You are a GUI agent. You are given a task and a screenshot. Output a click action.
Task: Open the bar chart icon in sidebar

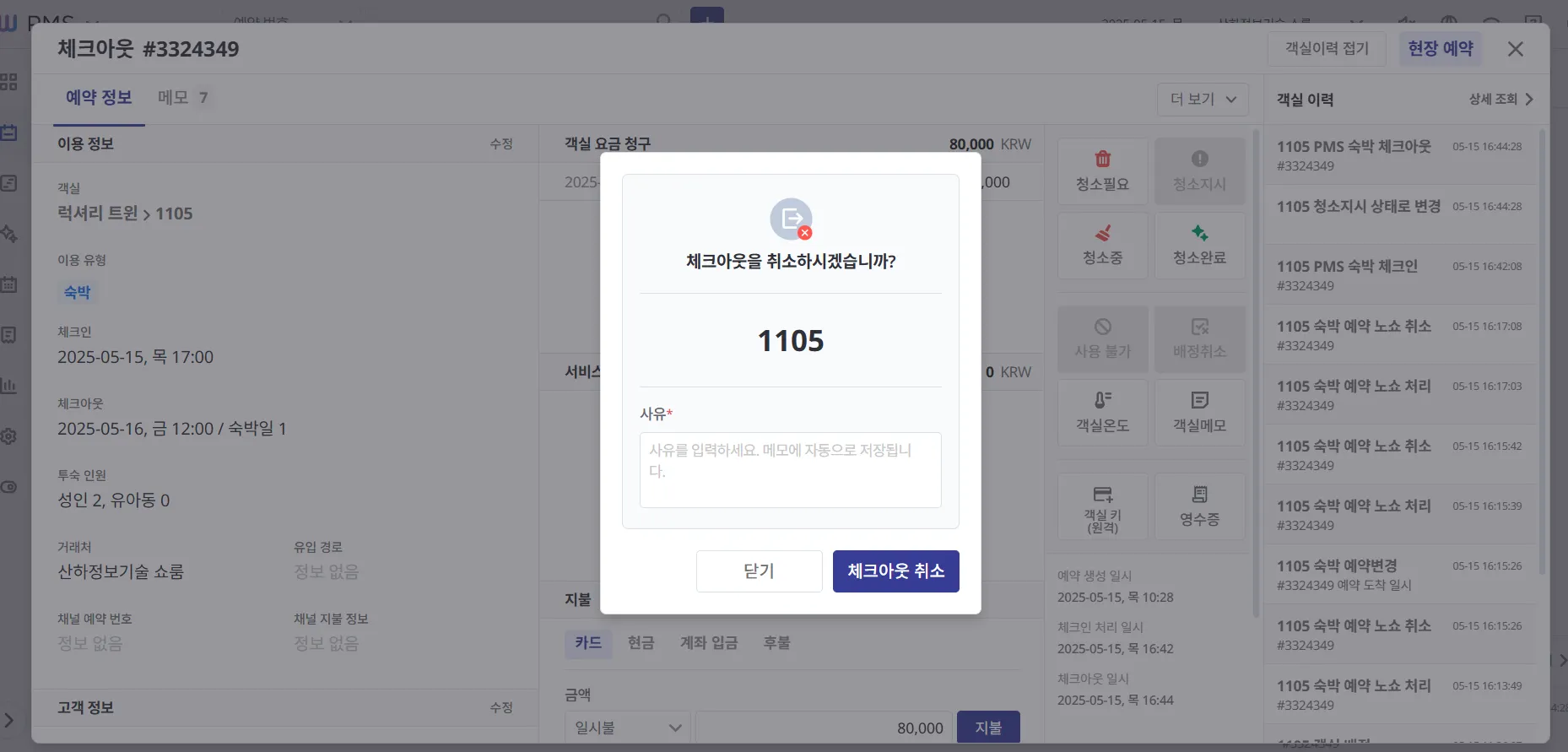point(8,386)
